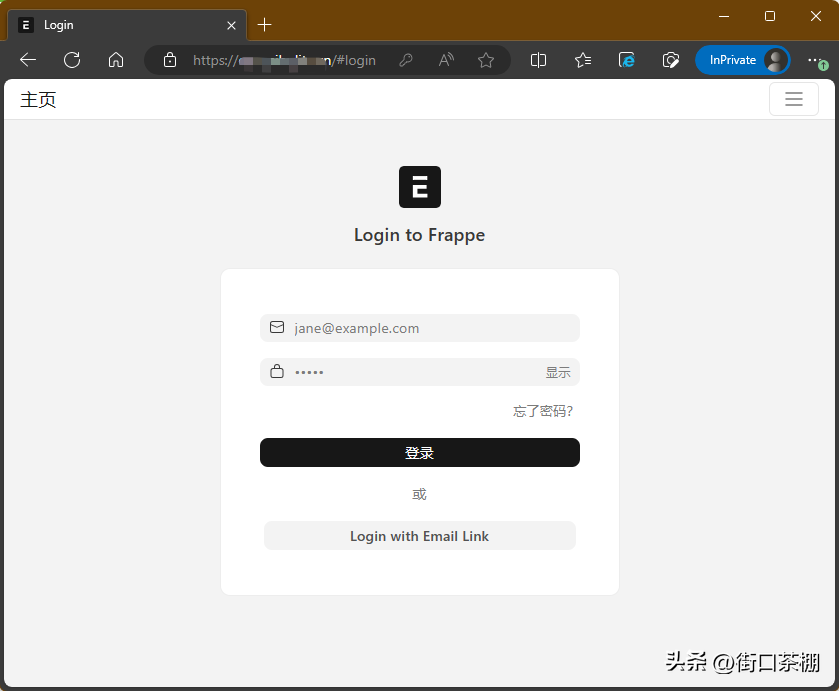Viewport: 839px width, 691px height.
Task: Open the 忘了密码? link
Action: point(542,411)
